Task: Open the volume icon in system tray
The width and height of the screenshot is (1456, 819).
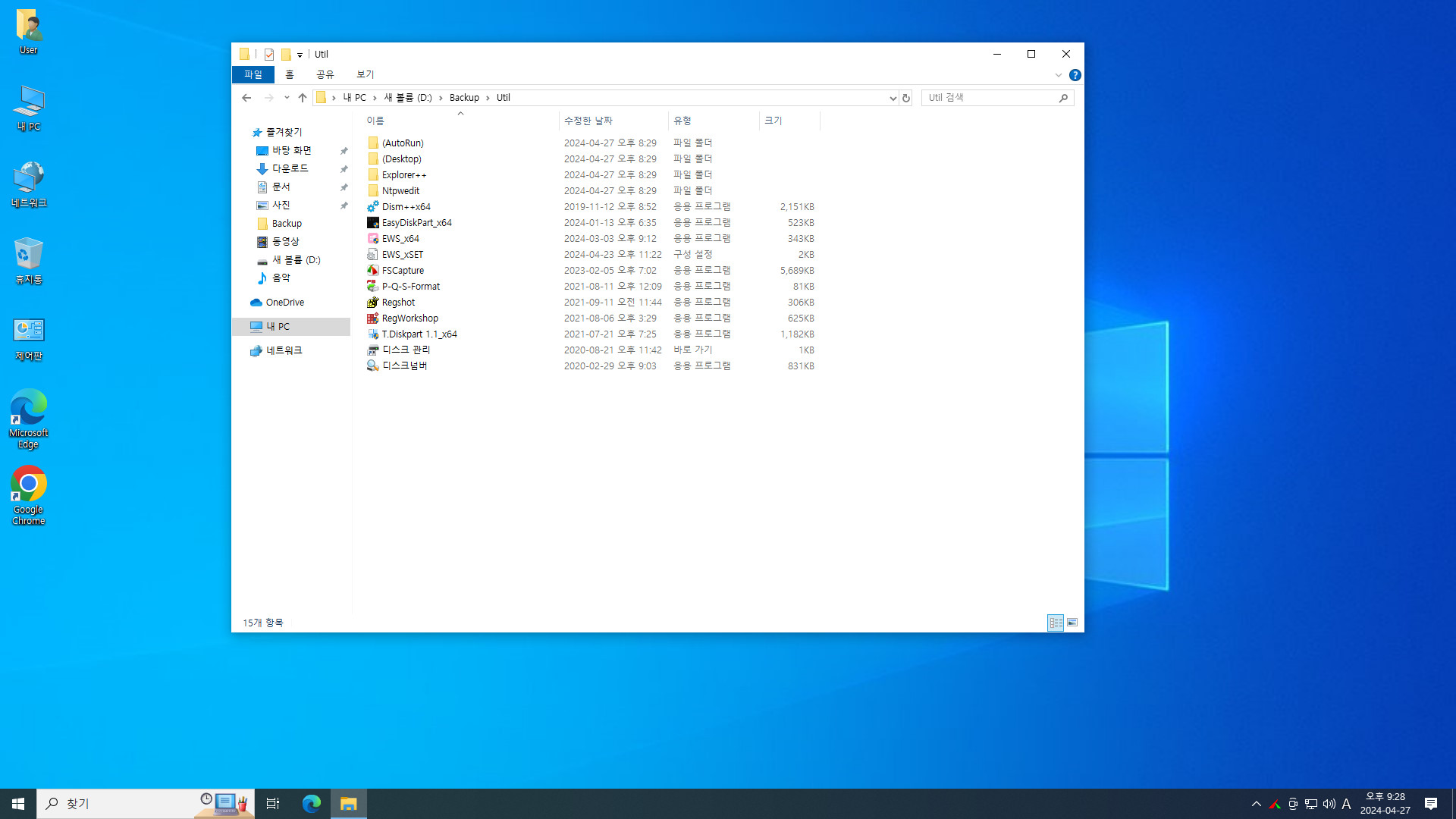Action: coord(1329,804)
